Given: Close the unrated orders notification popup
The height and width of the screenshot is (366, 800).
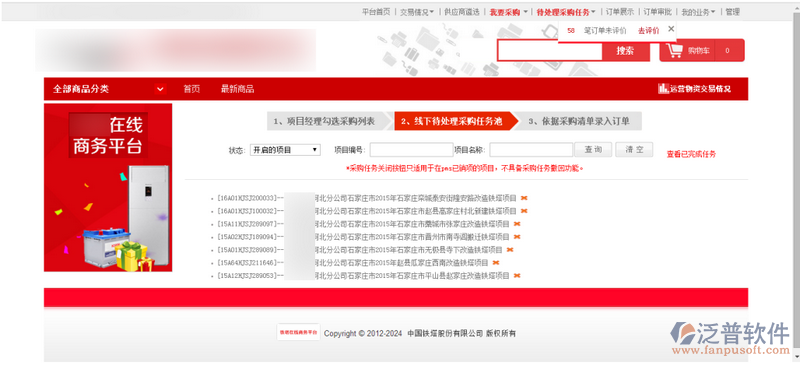Looking at the screenshot, I should (x=671, y=29).
